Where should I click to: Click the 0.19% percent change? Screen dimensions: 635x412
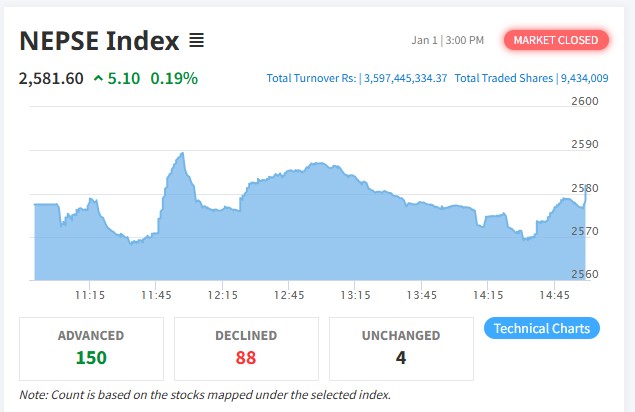(x=174, y=78)
